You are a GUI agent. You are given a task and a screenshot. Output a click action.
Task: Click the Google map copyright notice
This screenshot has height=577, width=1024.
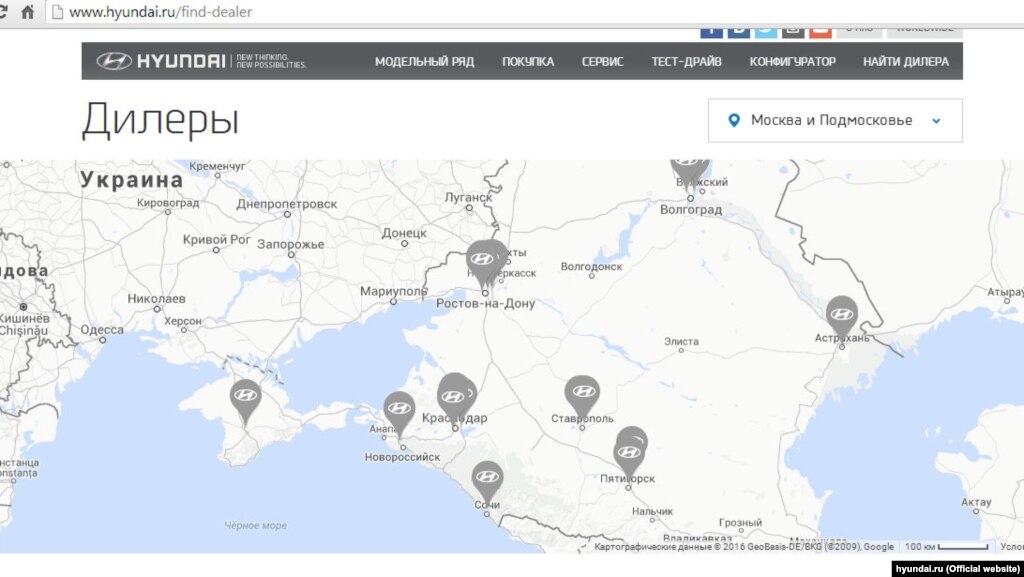[744, 547]
